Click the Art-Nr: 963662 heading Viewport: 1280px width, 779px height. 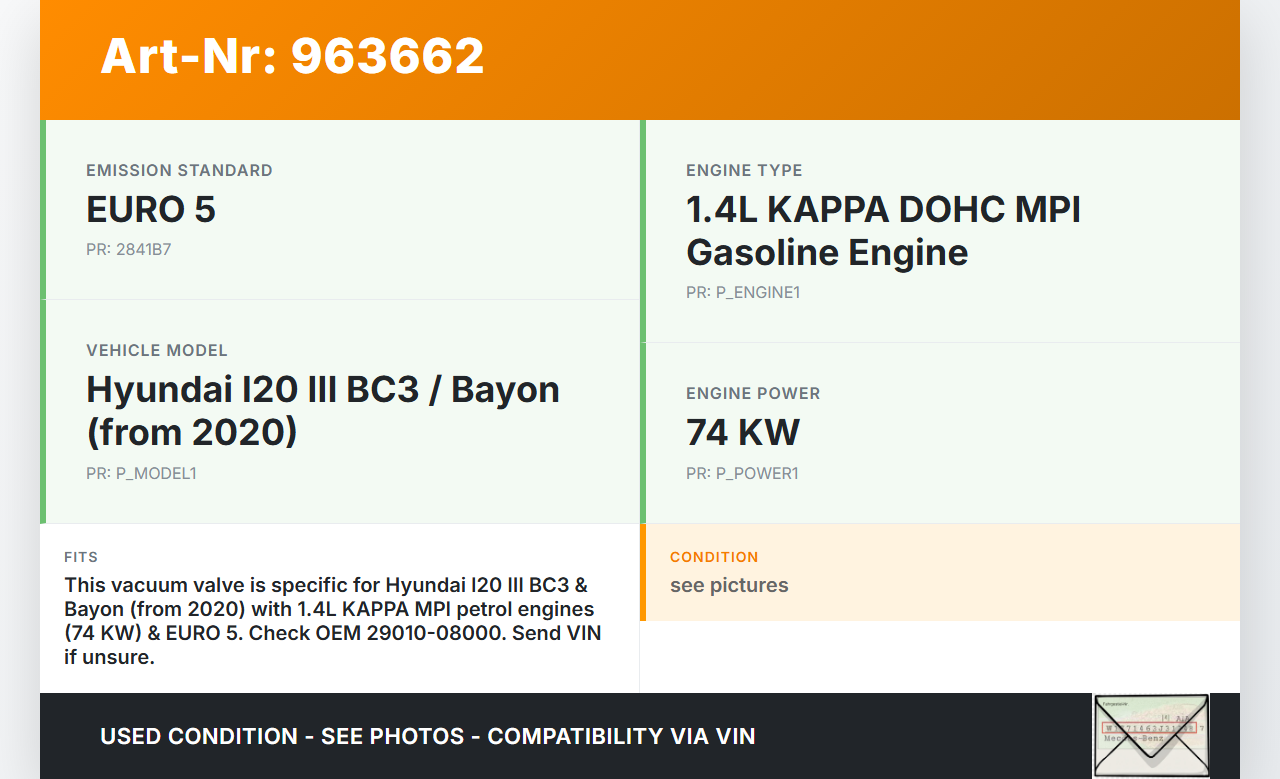292,56
